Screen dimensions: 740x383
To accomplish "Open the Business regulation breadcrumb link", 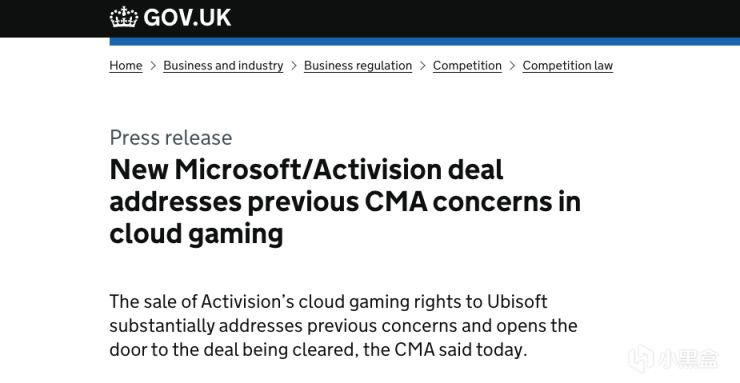I will coord(358,66).
